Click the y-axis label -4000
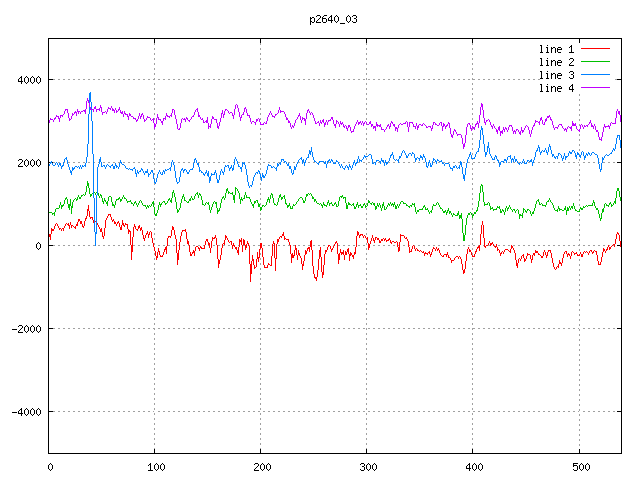 (x=25, y=412)
